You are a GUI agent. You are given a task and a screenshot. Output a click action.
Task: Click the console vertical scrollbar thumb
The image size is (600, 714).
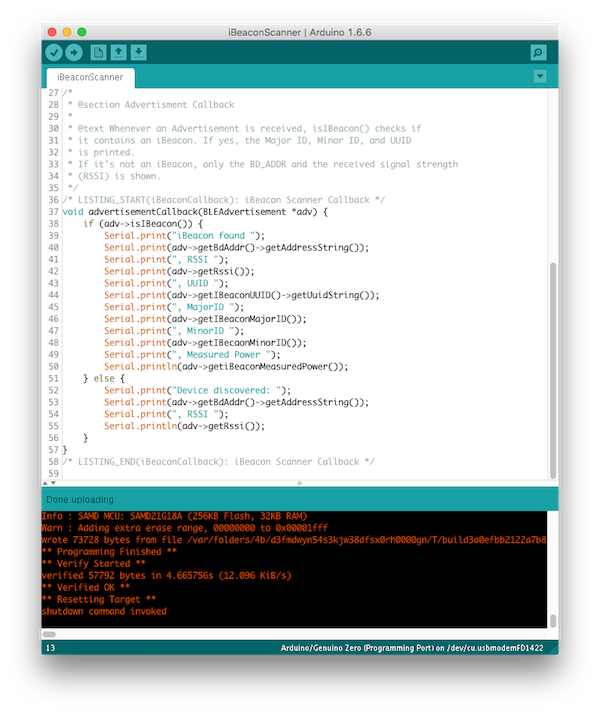(553, 621)
